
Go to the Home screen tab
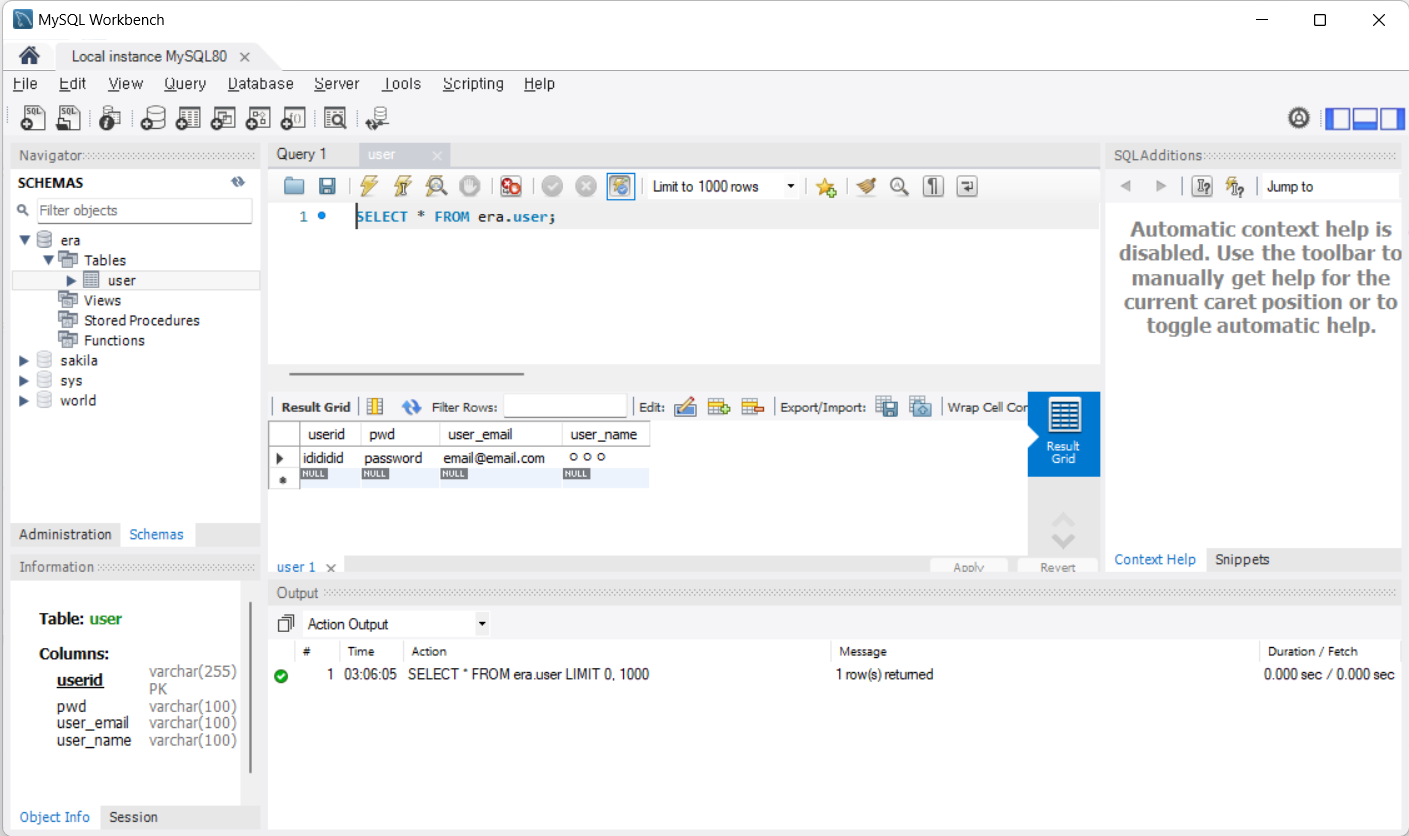29,56
